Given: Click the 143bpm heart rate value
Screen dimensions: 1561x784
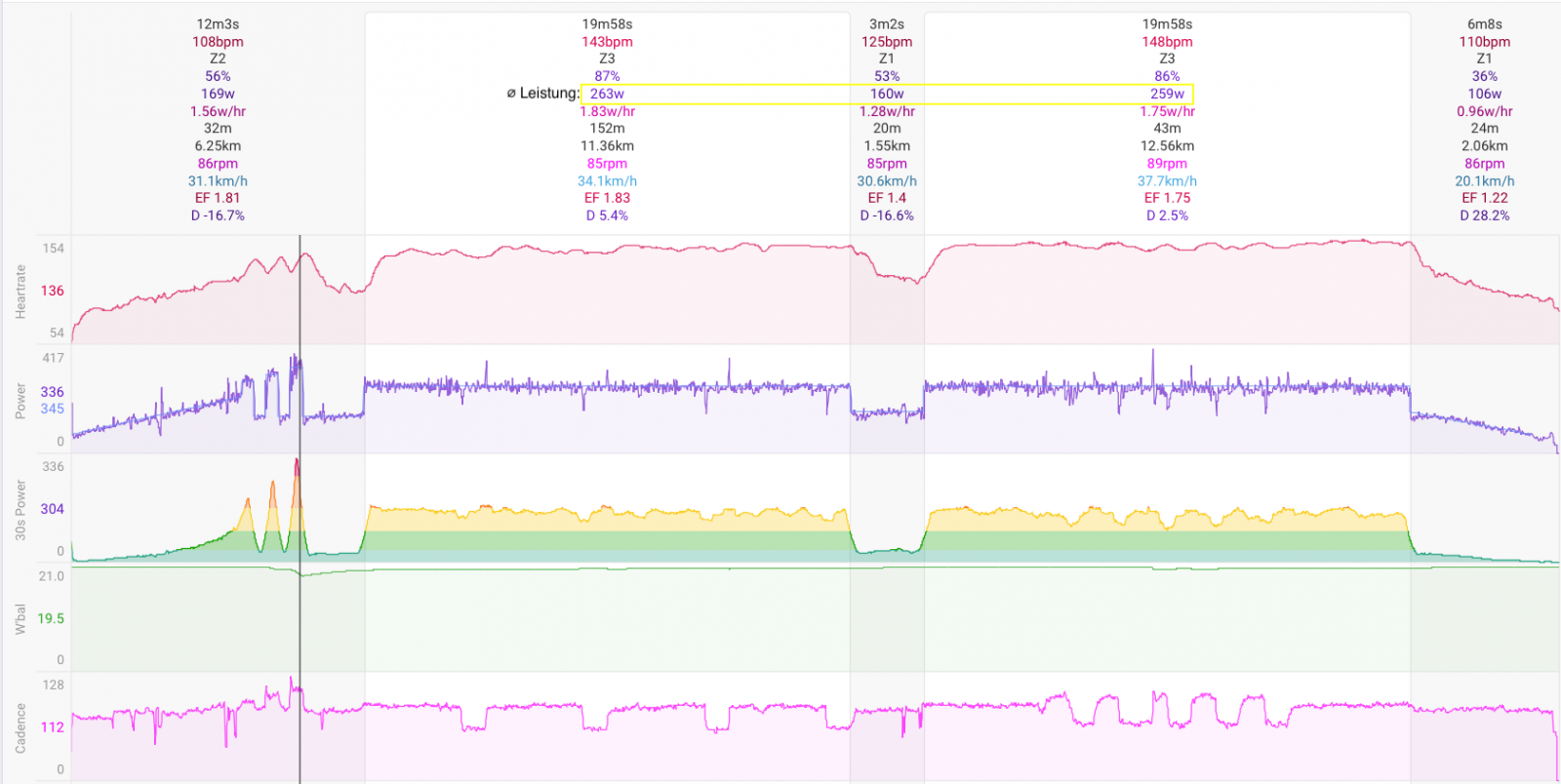Looking at the screenshot, I should (x=607, y=42).
